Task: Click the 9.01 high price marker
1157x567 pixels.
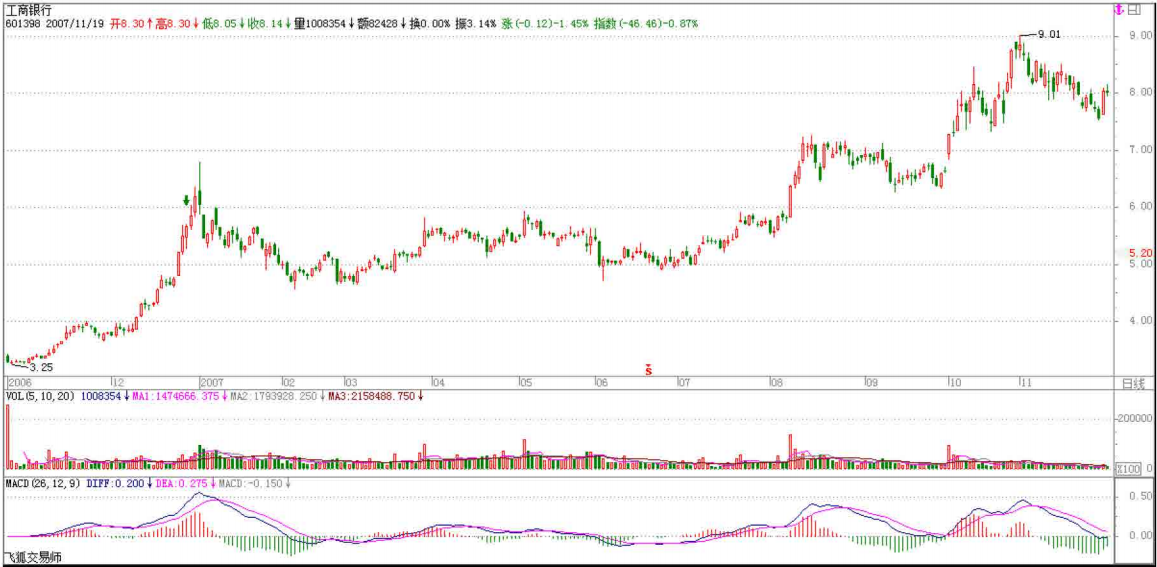Action: pos(1047,34)
